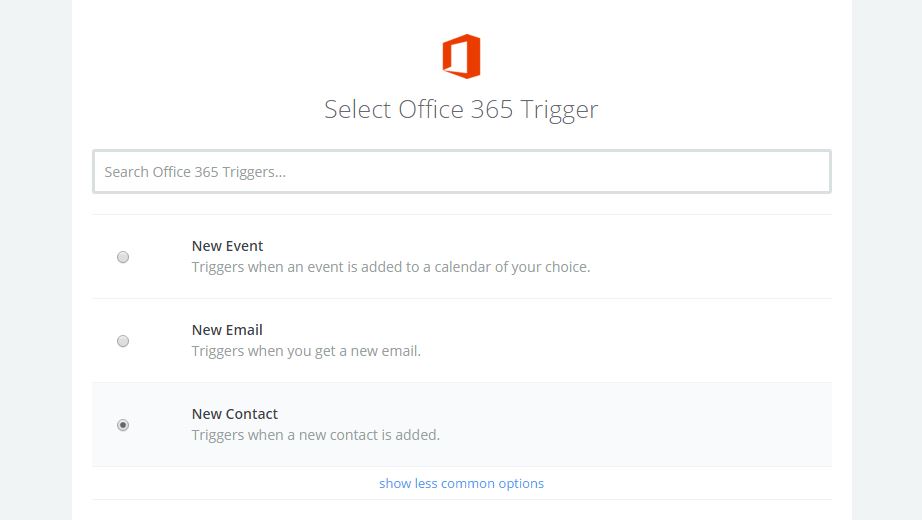Click the highlighted New Contact row
The height and width of the screenshot is (520, 922).
click(650, 425)
